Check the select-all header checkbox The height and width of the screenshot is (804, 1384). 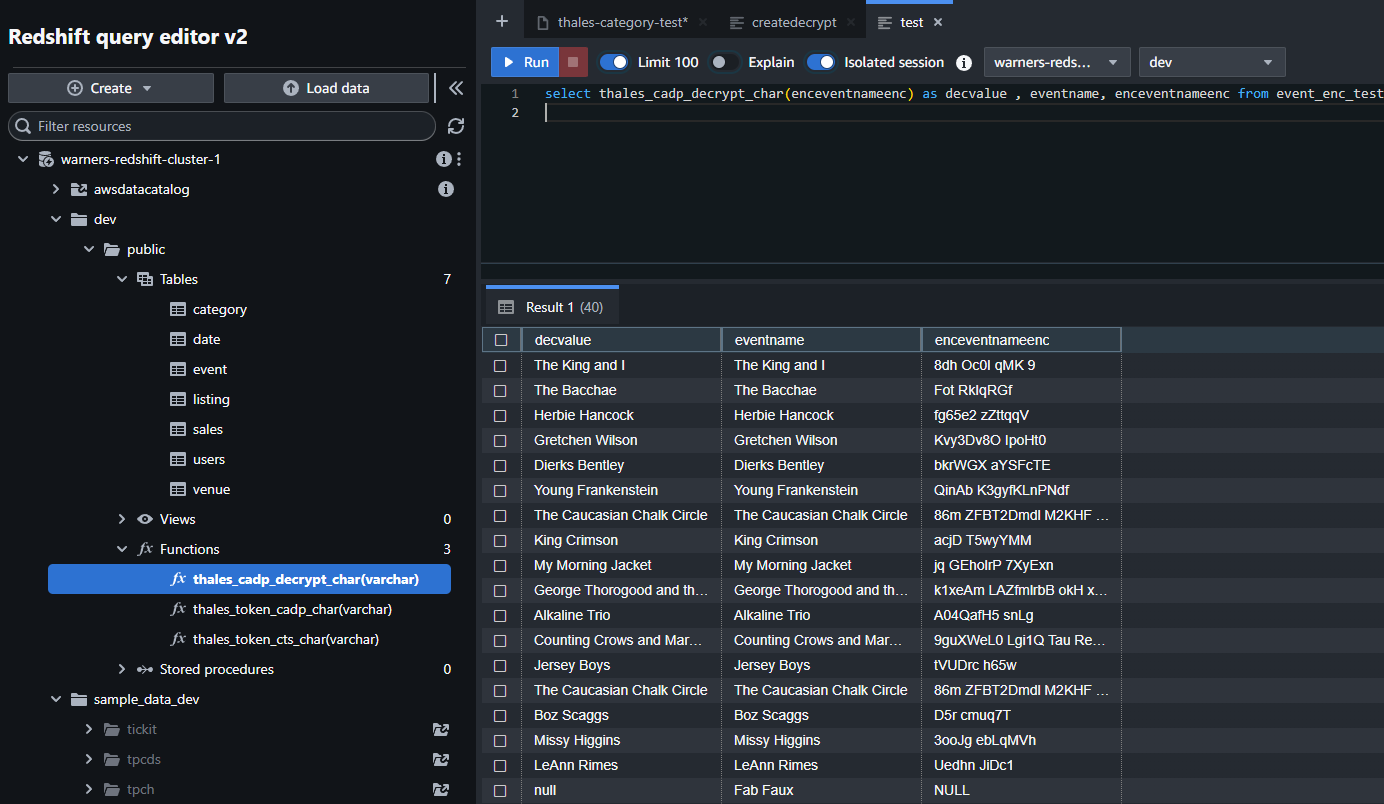coord(501,340)
